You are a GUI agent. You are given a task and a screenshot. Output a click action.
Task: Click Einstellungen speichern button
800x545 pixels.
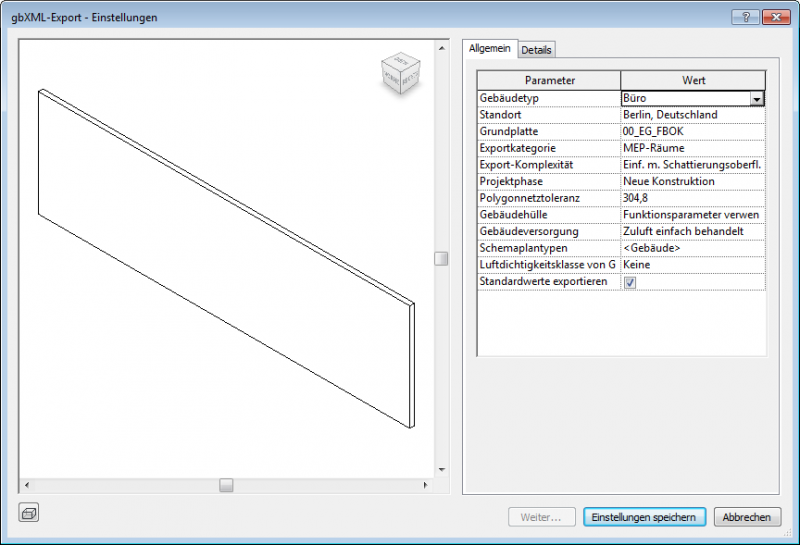(x=645, y=517)
